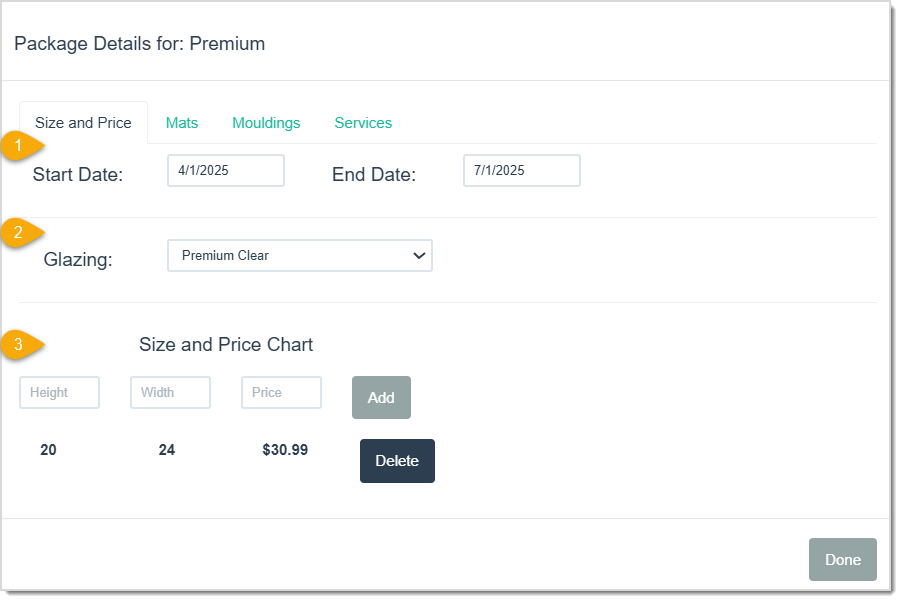The image size is (901, 601).
Task: Click the Width input box
Action: coord(170,392)
